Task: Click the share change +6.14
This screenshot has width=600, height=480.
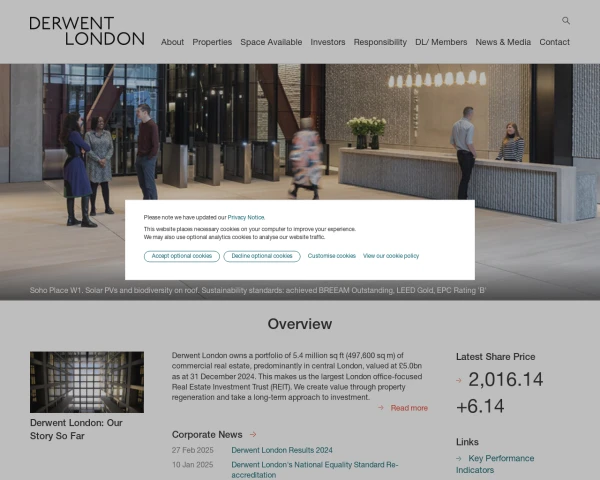Action: click(x=480, y=406)
